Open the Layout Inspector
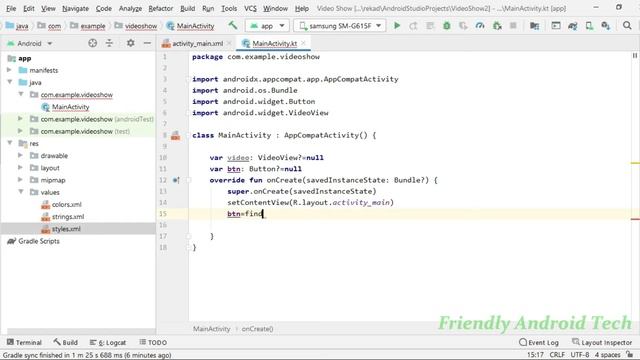Screen dimensions: 640x360 (602, 342)
